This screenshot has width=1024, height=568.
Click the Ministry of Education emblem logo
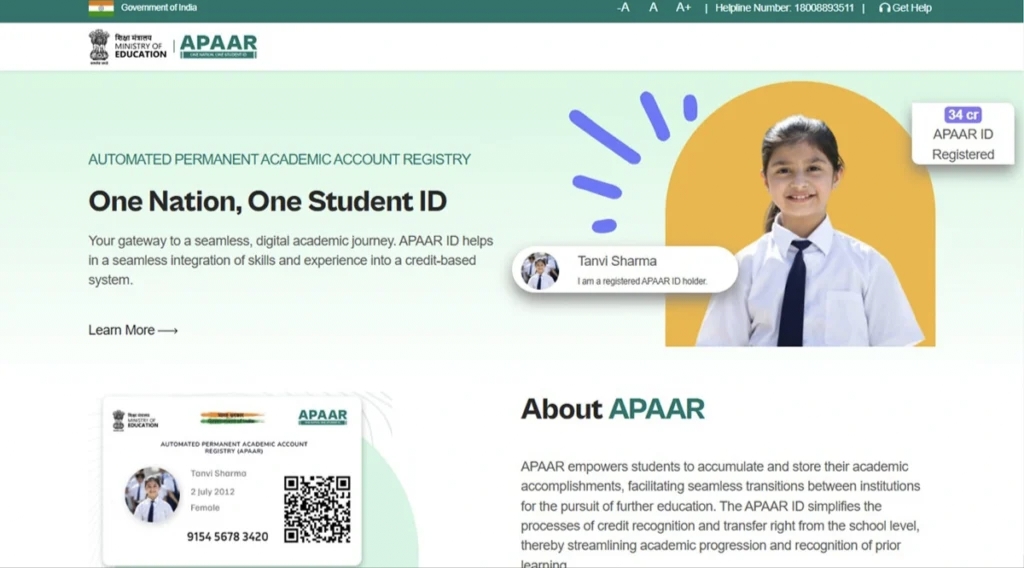[x=99, y=46]
